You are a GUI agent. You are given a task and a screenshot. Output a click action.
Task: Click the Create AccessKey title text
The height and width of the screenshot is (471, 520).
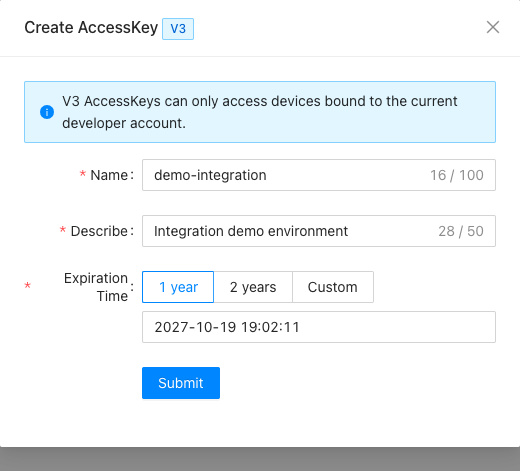point(91,27)
